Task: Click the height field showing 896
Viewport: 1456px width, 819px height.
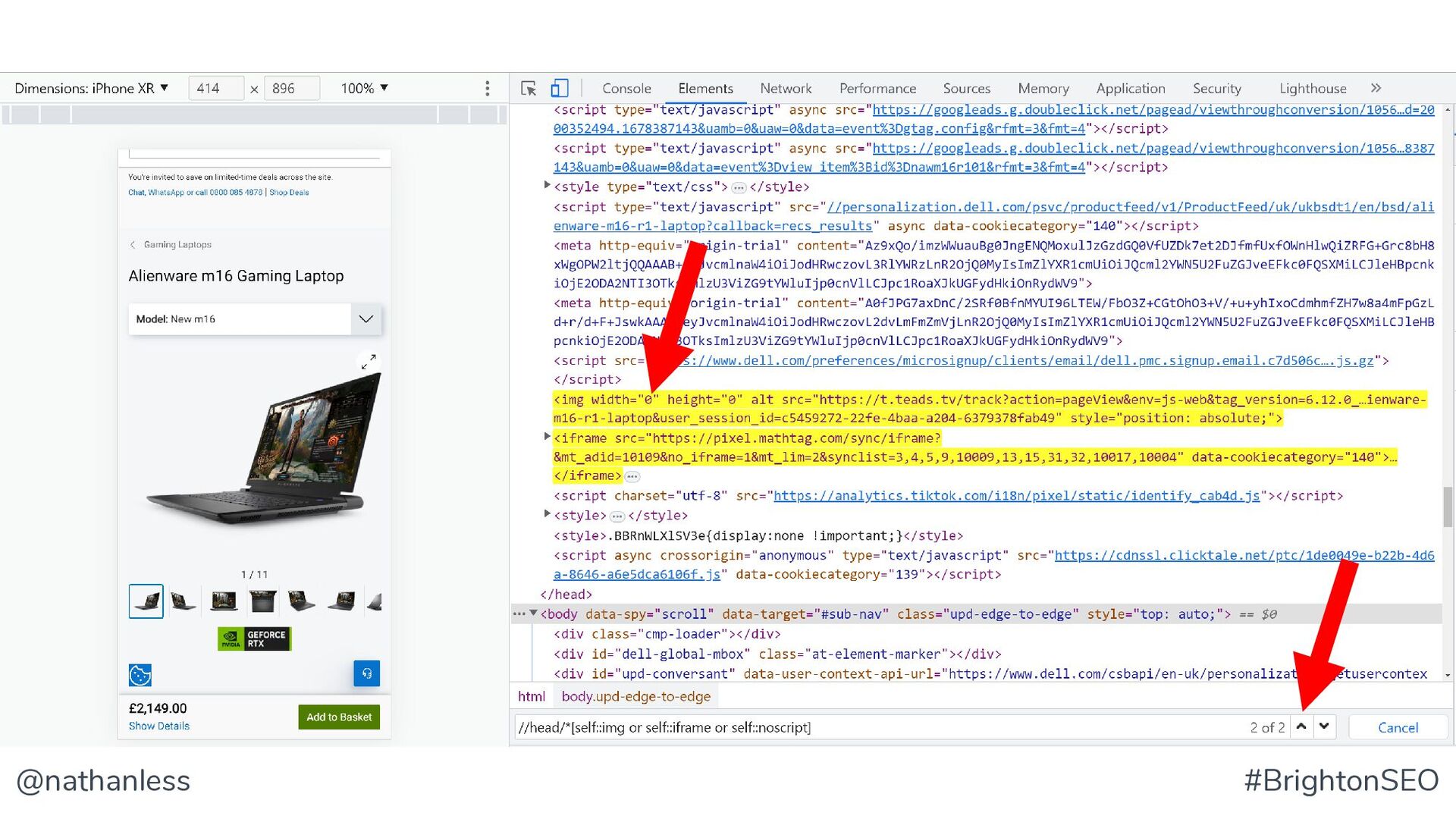Action: 291,89
